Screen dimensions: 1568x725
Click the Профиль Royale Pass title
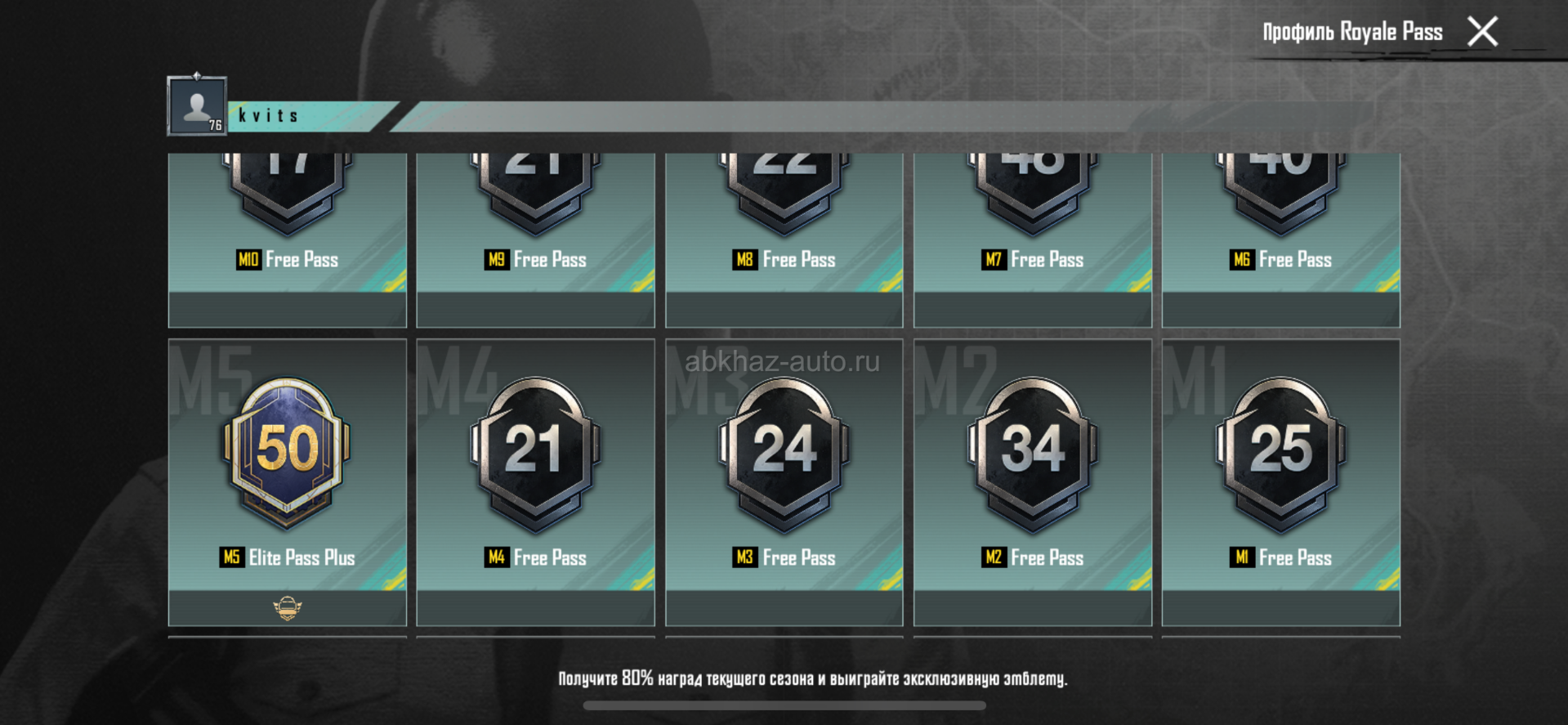point(1352,32)
